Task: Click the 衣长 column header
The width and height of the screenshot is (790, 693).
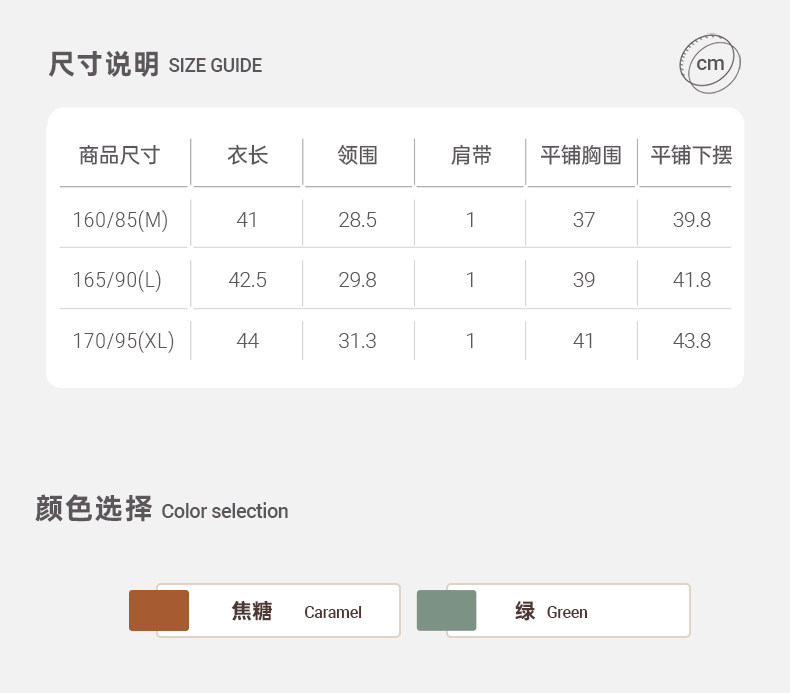Action: click(247, 156)
